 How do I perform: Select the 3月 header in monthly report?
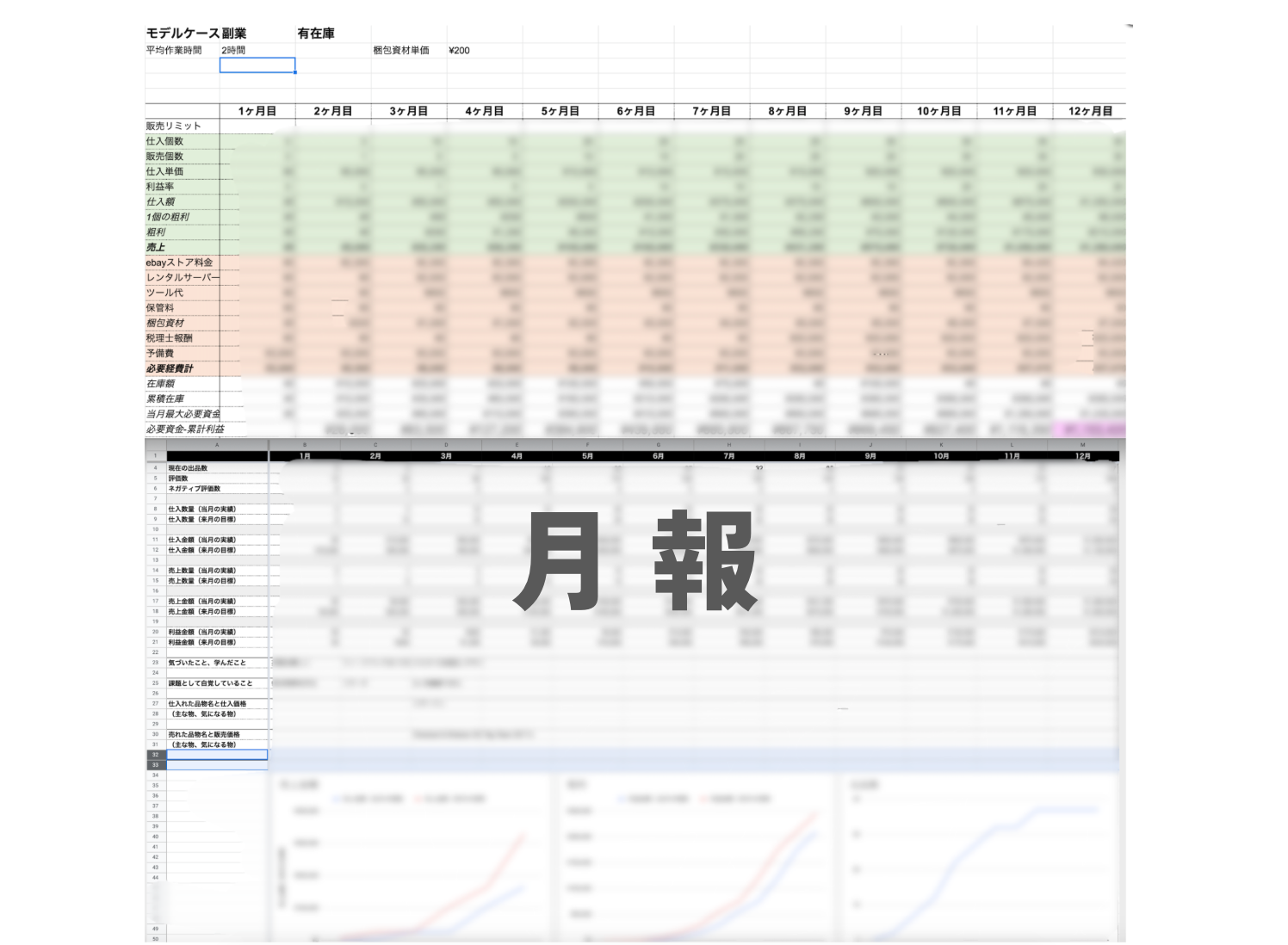point(446,456)
